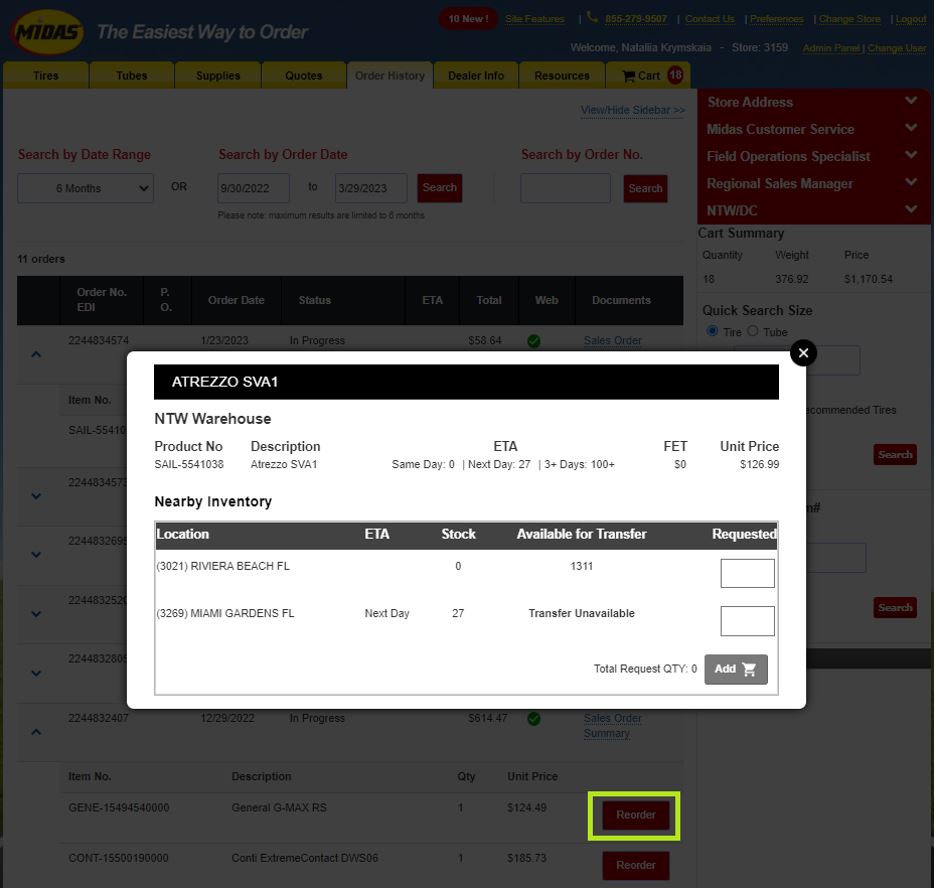This screenshot has height=889, width=936.
Task: Click product number SAIL-5541038
Action: coord(189,465)
